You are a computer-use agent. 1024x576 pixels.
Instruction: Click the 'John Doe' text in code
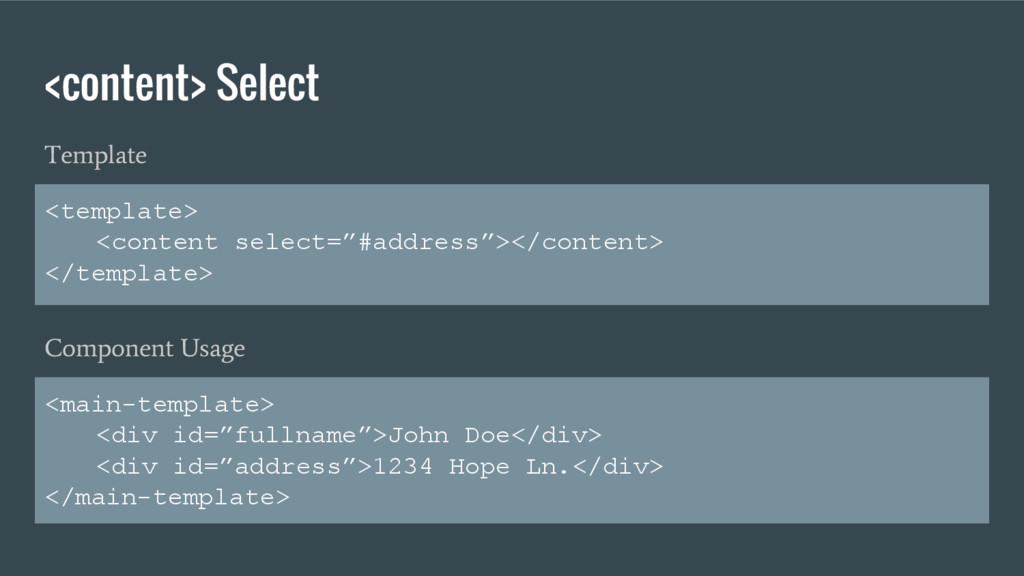449,436
